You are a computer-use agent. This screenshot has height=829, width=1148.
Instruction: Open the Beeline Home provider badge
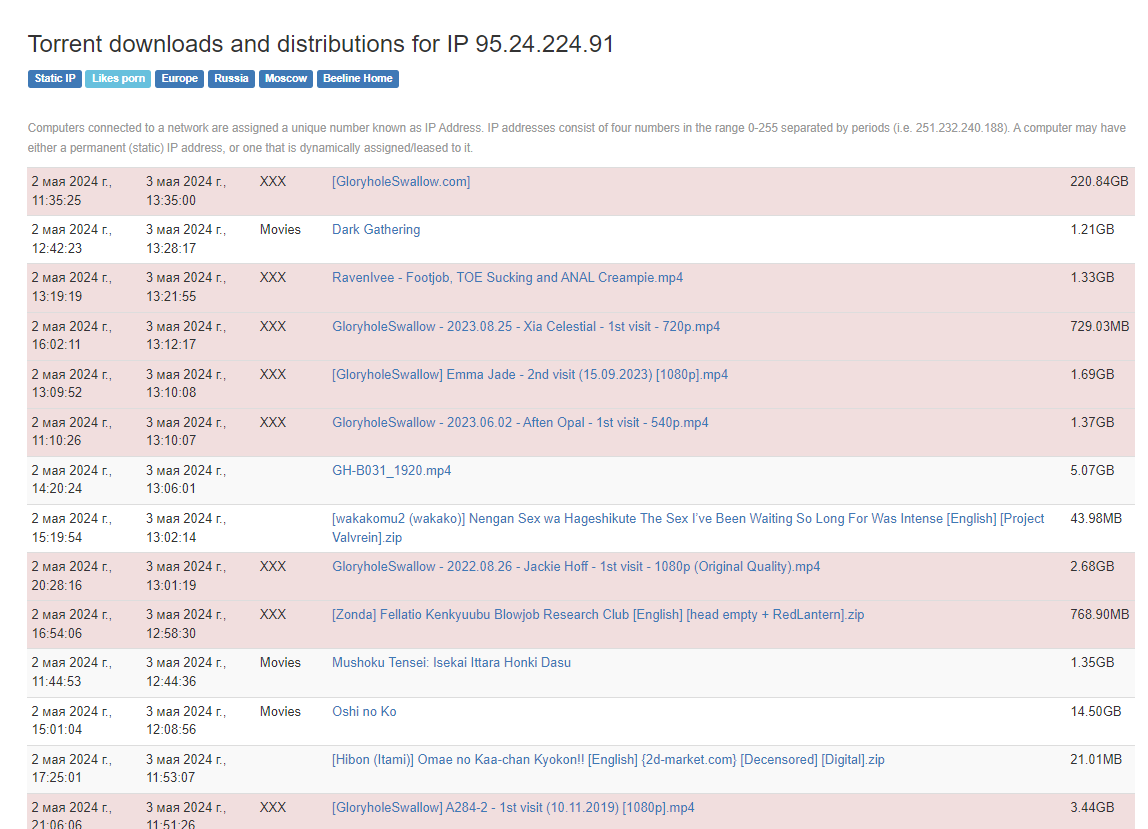click(x=357, y=78)
